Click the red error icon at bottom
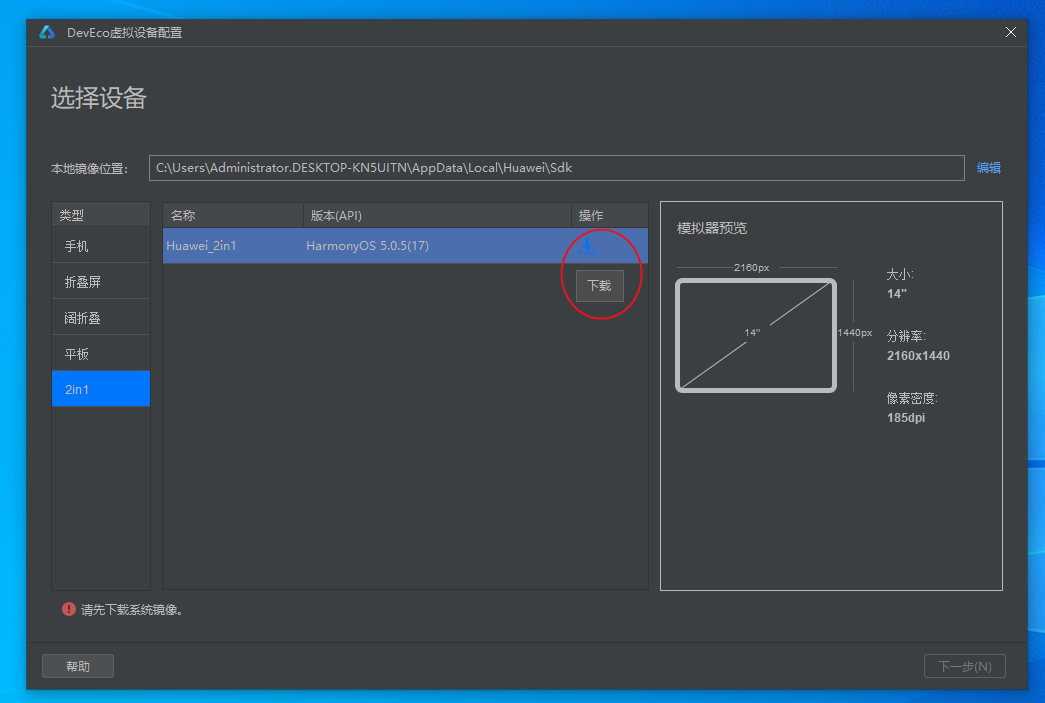 tap(68, 609)
